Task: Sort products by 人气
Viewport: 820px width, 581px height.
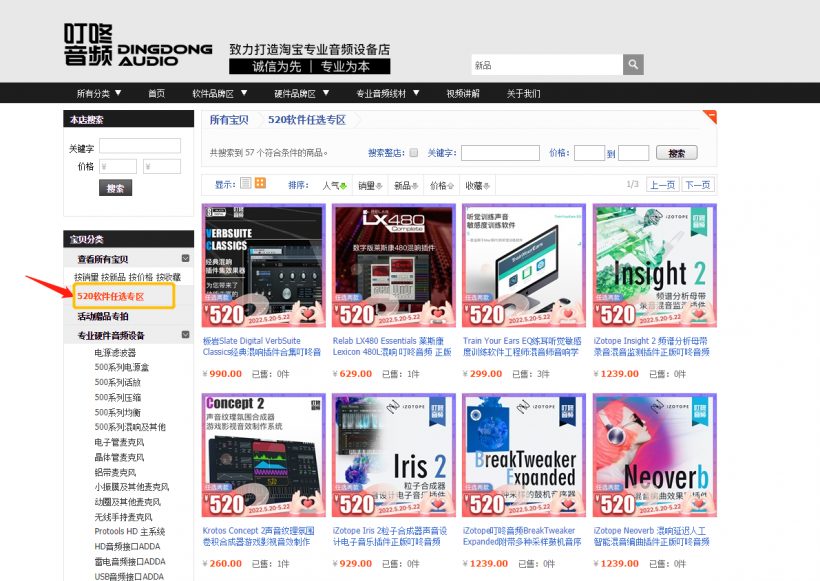Action: pyautogui.click(x=335, y=185)
